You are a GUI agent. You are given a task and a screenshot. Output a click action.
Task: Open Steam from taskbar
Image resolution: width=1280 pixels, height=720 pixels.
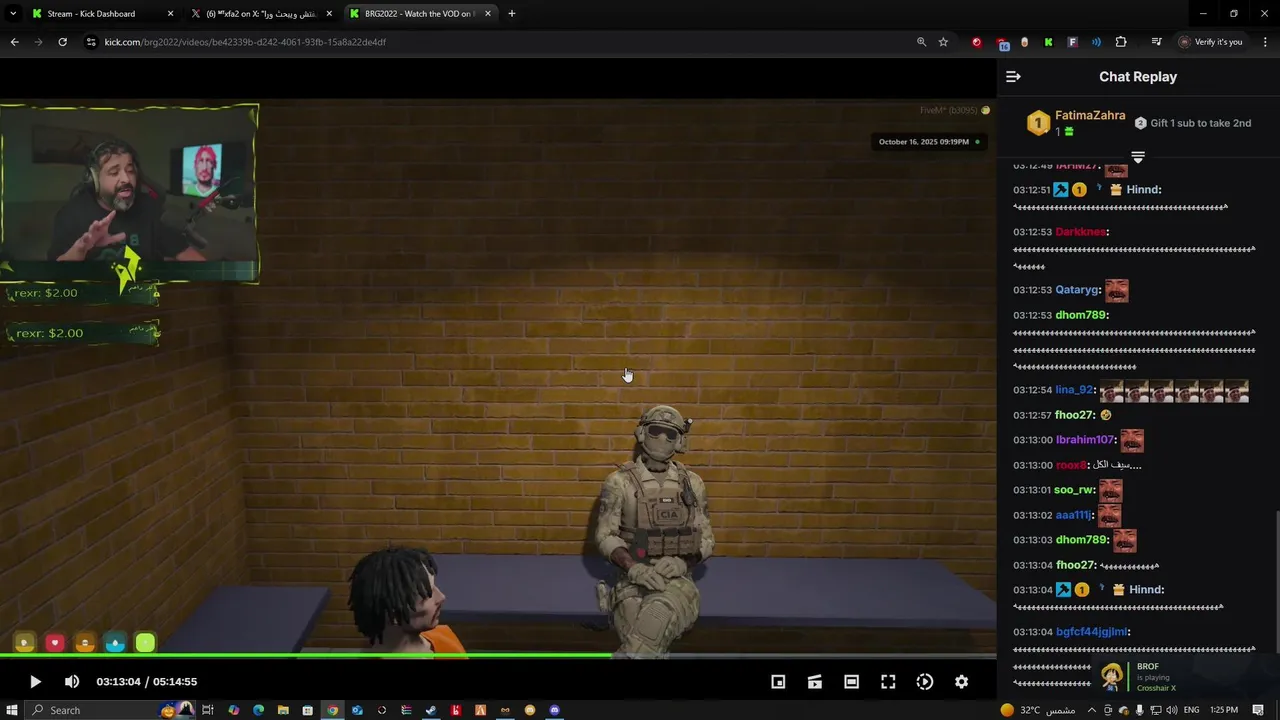(431, 710)
